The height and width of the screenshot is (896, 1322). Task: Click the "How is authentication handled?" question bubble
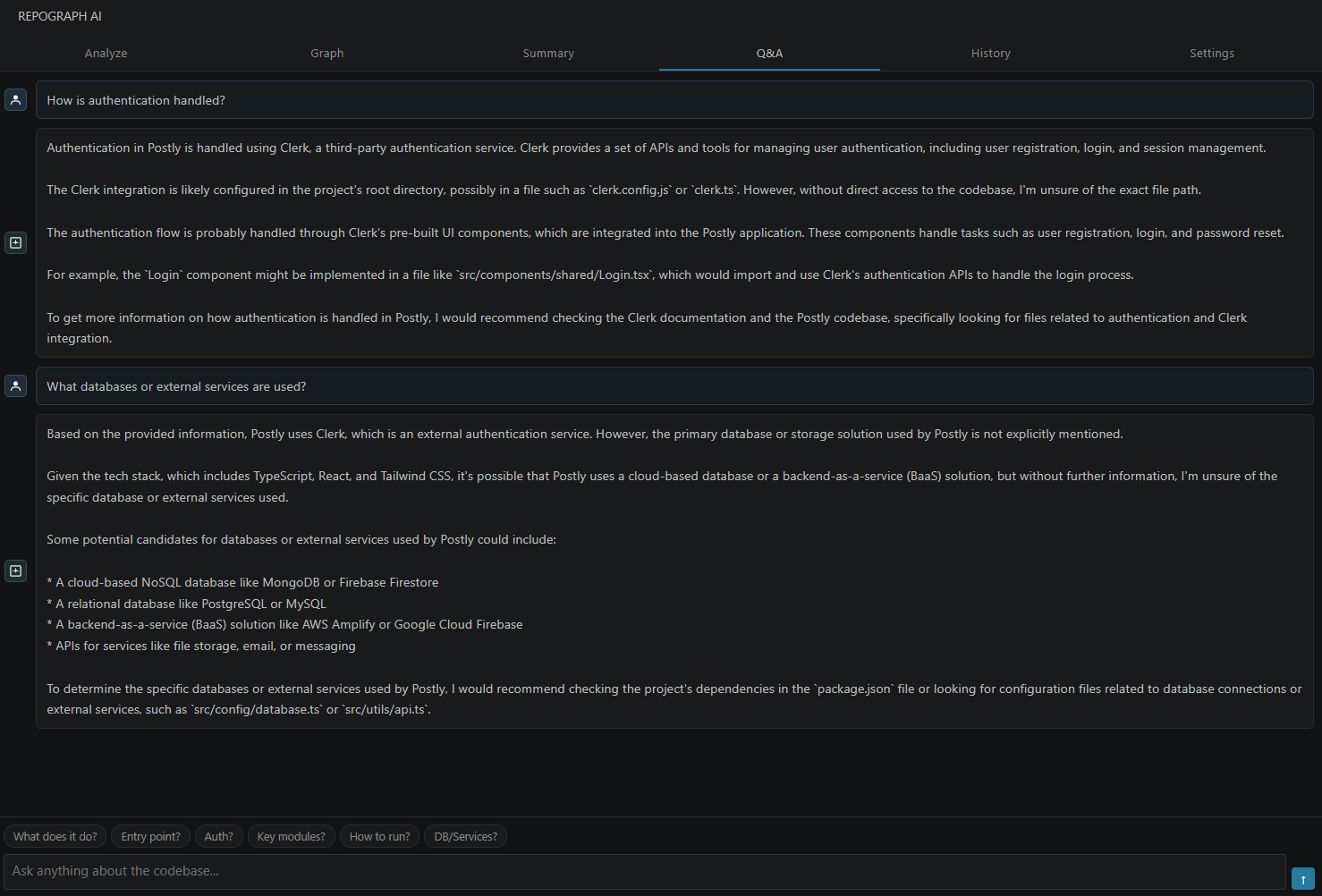point(674,100)
